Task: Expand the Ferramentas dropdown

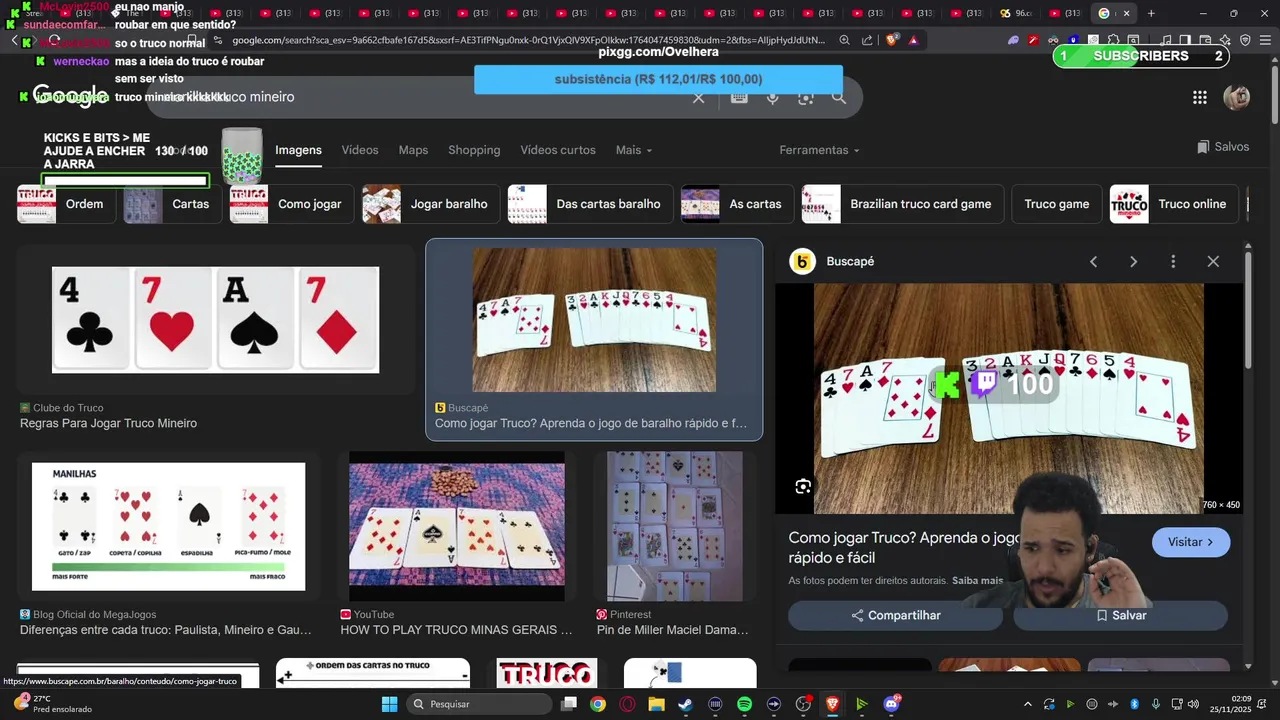Action: click(819, 150)
